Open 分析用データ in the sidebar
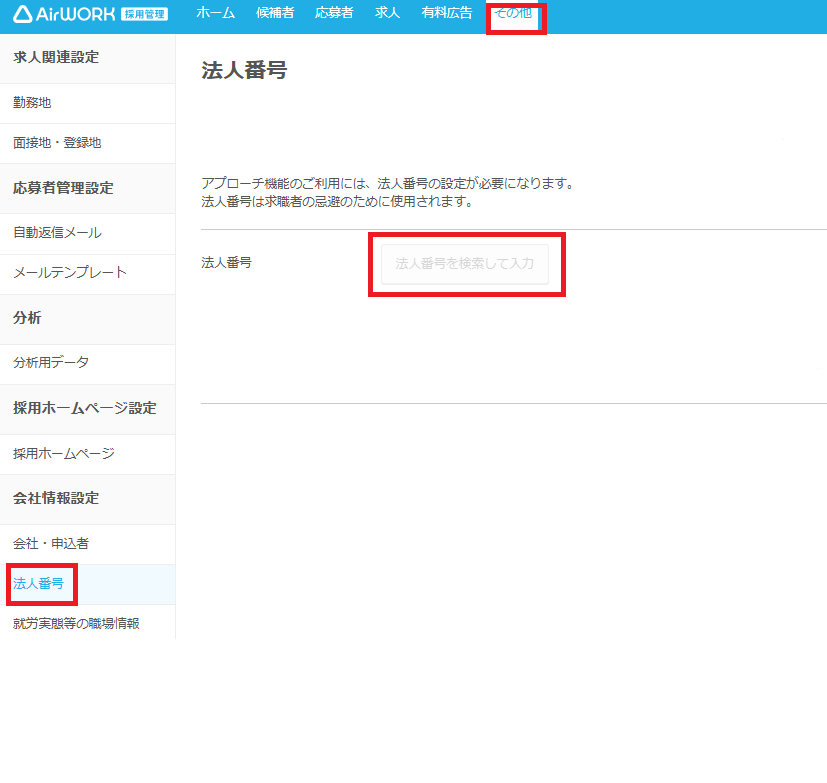 coord(88,363)
